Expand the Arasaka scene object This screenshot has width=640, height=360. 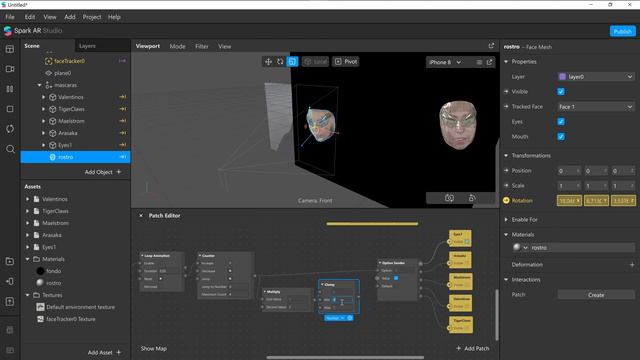[x=43, y=133]
